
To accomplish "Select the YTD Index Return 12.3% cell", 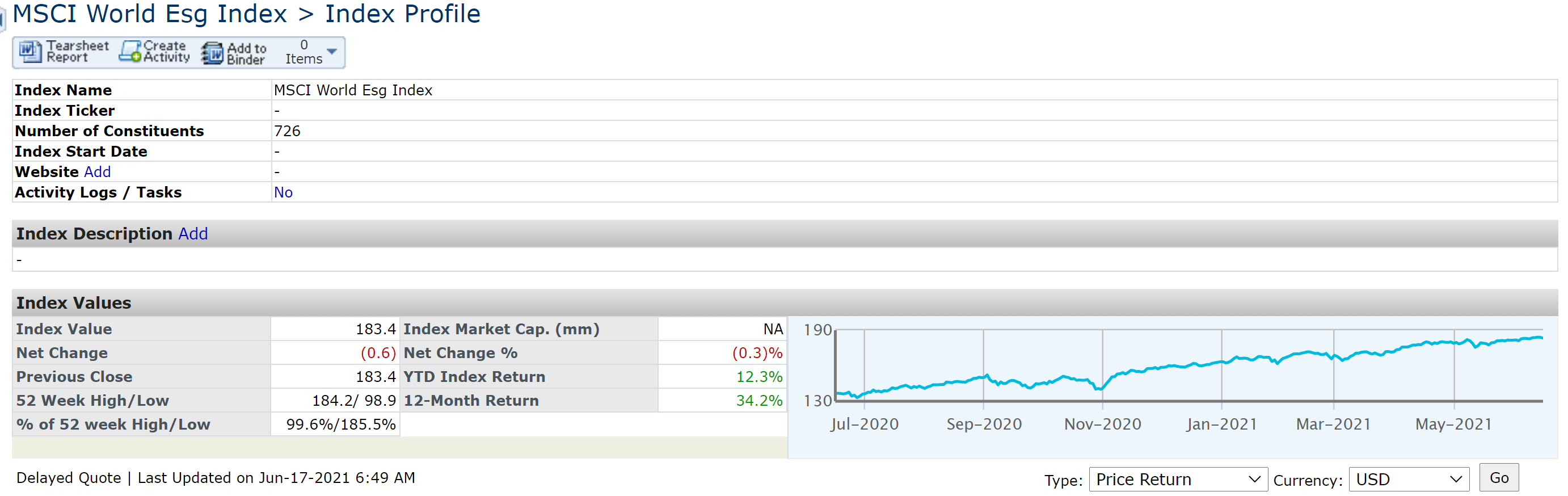I will (722, 377).
